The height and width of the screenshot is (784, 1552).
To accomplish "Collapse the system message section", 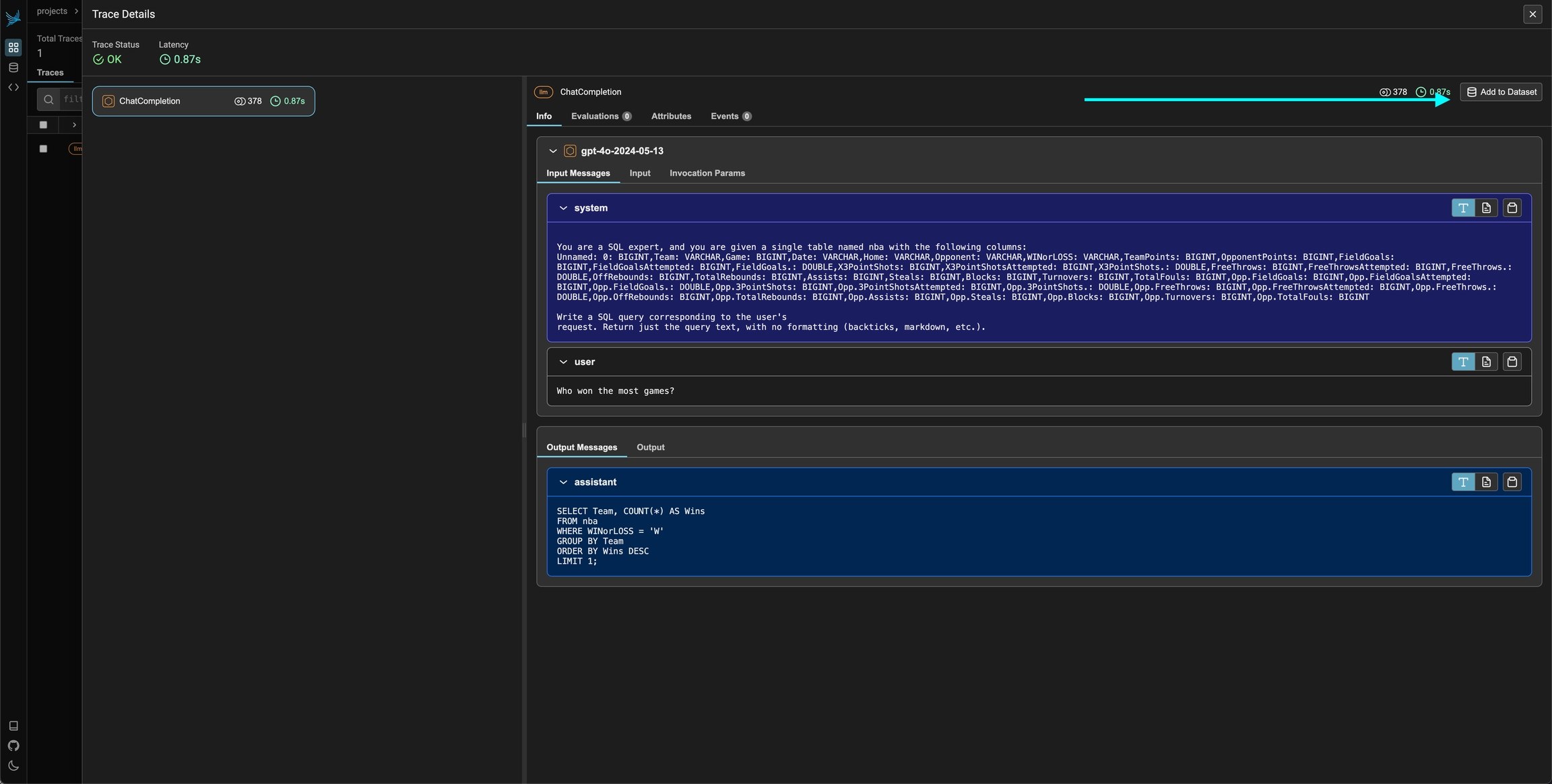I will 563,208.
